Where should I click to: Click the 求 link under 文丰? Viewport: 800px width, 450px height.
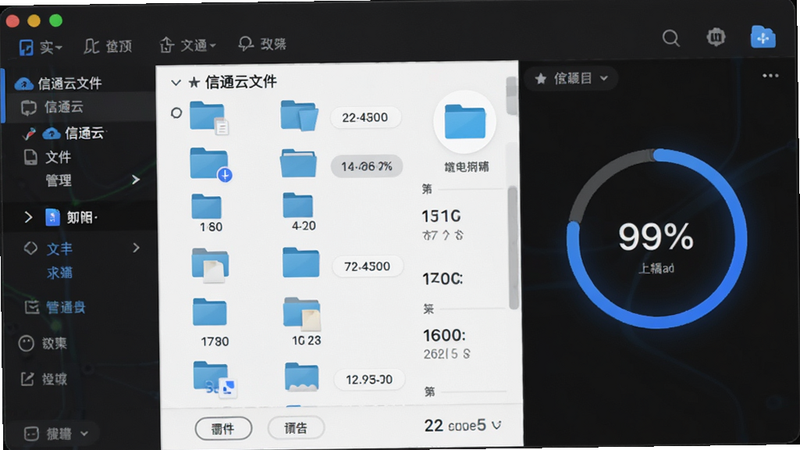[x=59, y=273]
